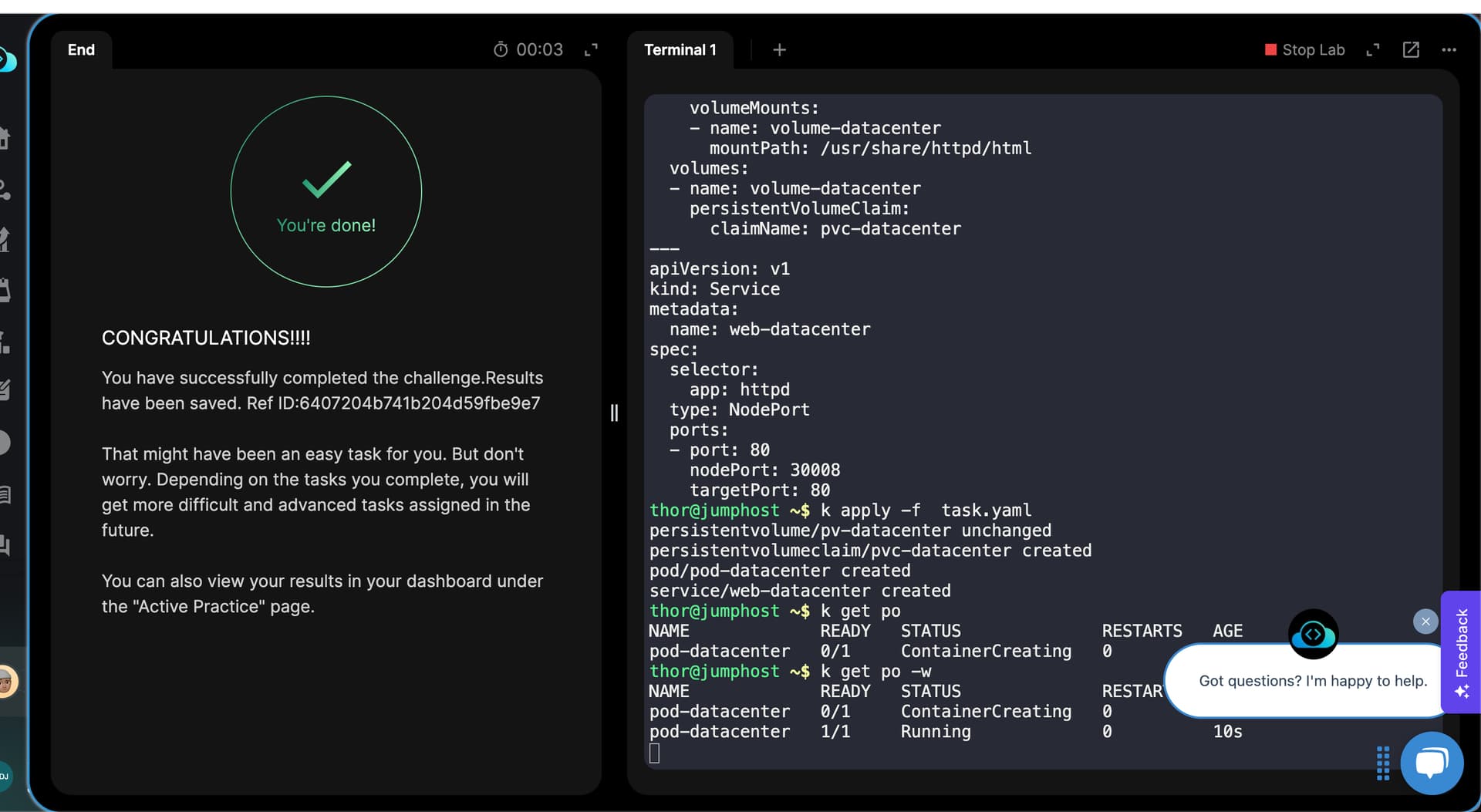
Task: Open the blue chat support widget
Action: [x=1431, y=763]
